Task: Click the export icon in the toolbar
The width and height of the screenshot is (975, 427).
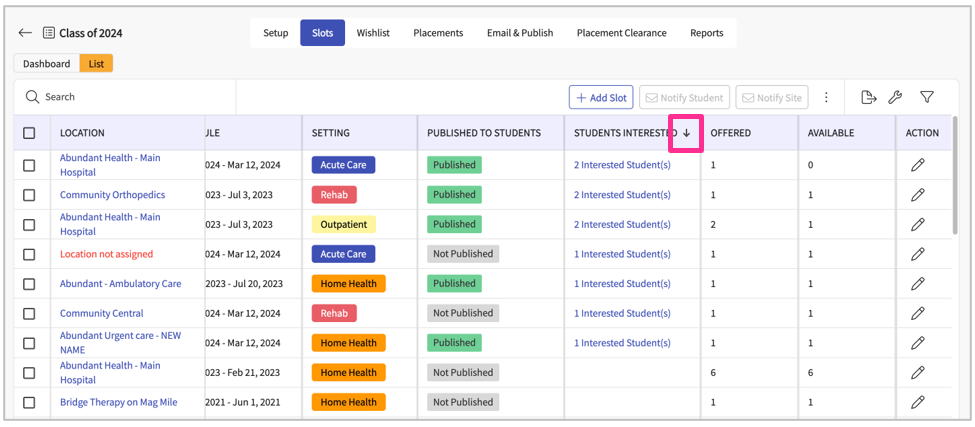Action: [868, 97]
